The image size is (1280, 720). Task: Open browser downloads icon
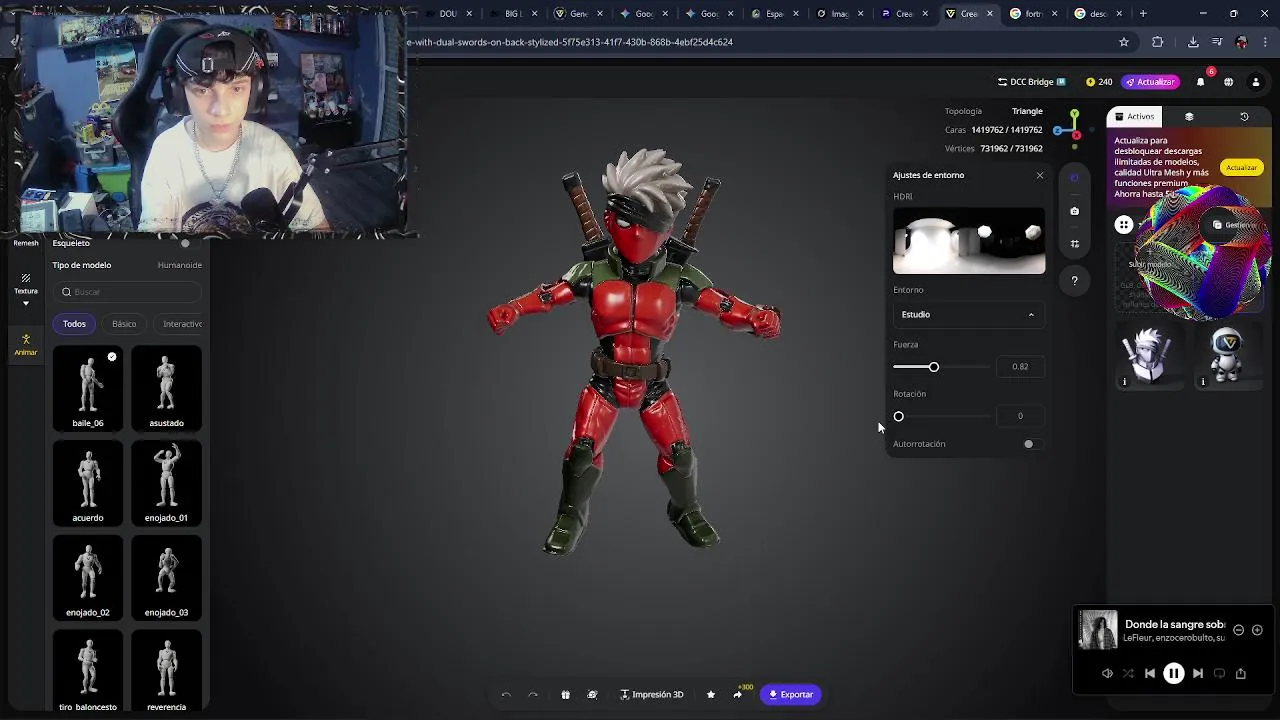tap(1193, 42)
